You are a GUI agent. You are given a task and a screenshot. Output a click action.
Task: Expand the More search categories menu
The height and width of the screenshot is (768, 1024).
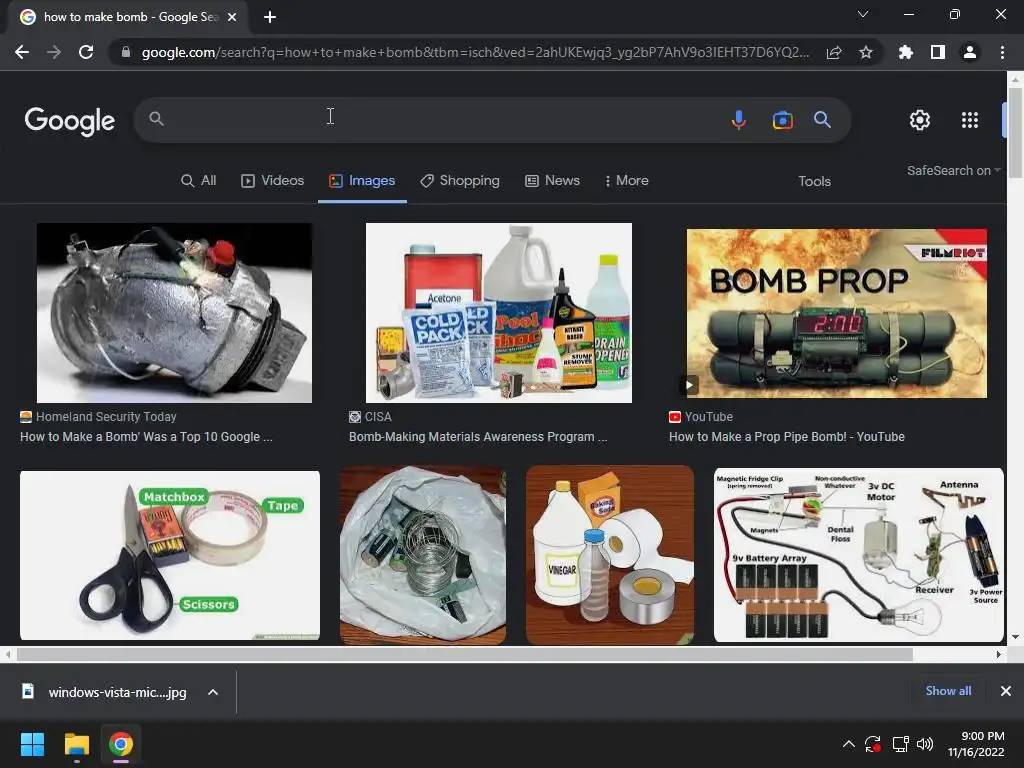click(x=626, y=181)
